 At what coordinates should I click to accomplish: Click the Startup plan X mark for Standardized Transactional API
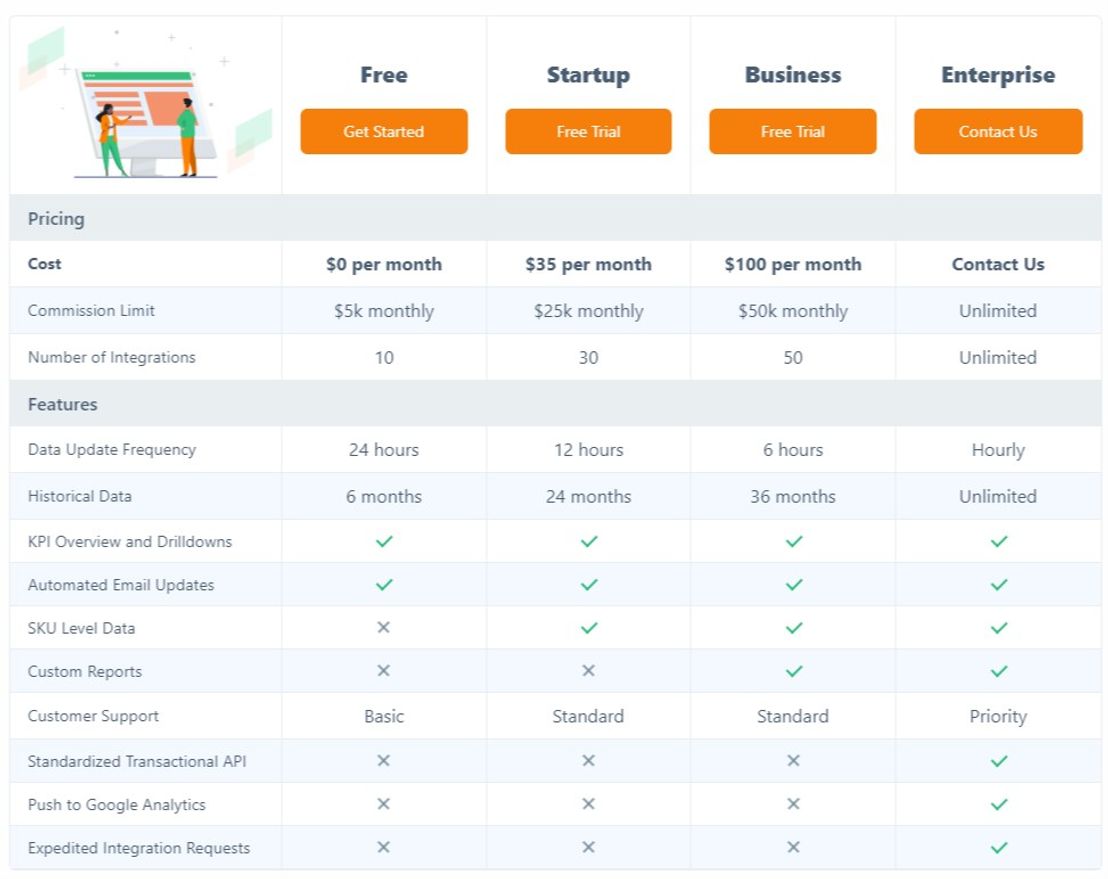coord(588,760)
